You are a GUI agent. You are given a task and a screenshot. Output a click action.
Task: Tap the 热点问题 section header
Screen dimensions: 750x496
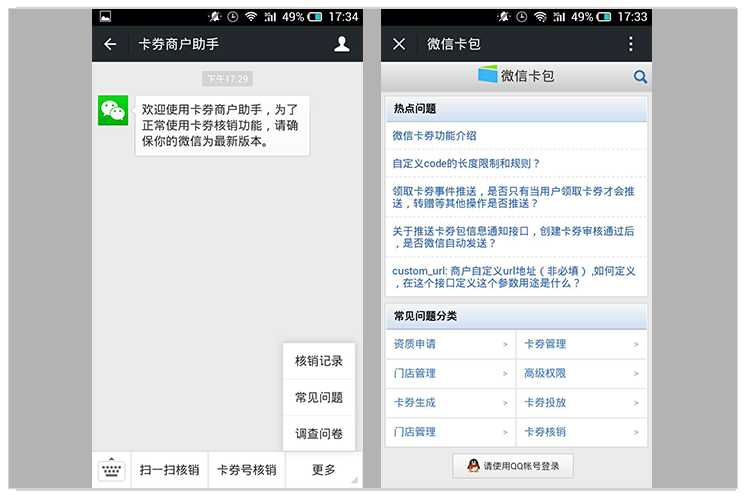[x=516, y=109]
